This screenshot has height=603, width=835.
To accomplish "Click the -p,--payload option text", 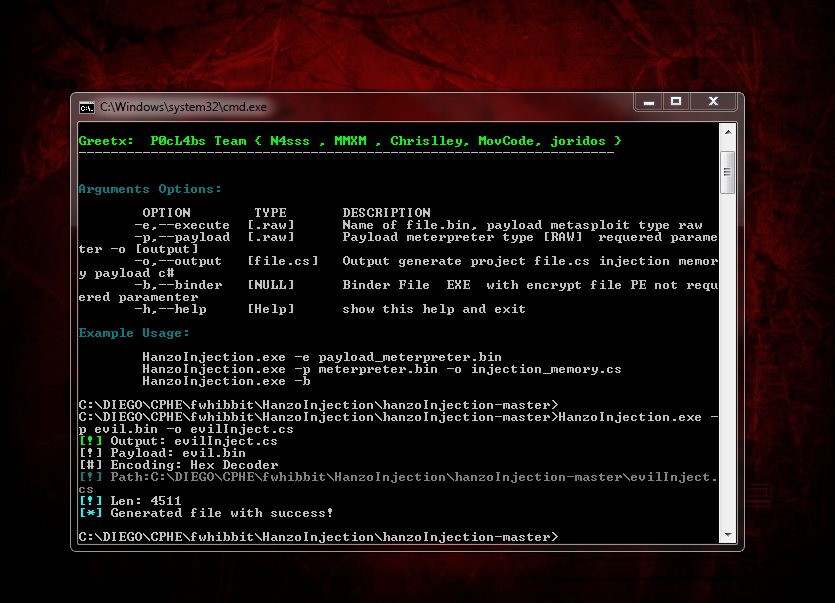I will pos(182,237).
